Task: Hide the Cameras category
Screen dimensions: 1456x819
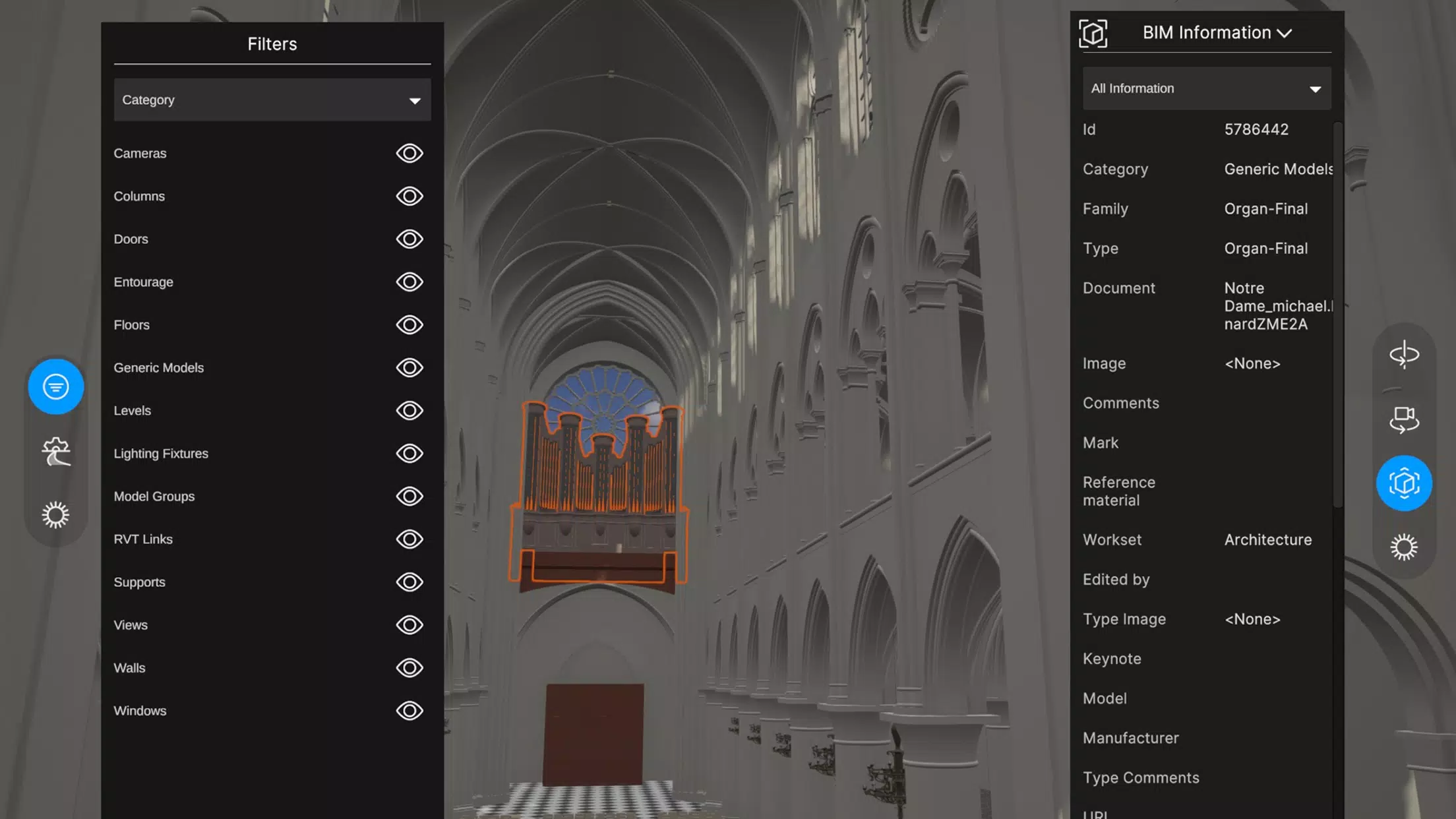Action: (409, 153)
